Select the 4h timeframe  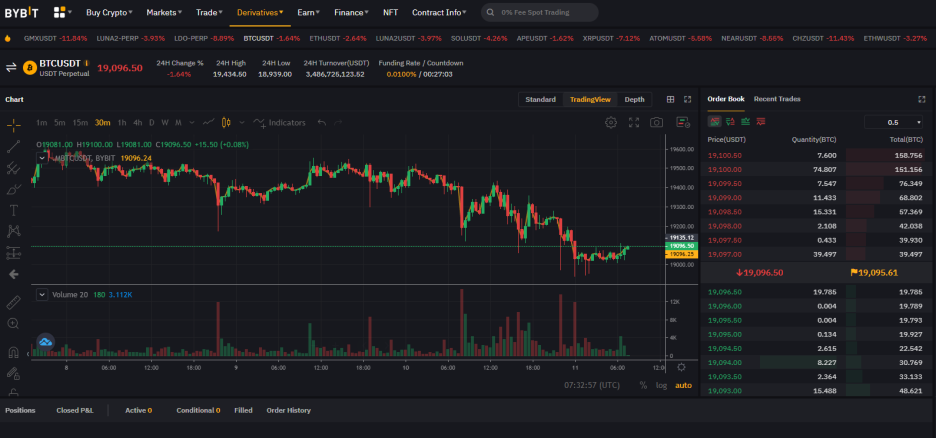137,122
